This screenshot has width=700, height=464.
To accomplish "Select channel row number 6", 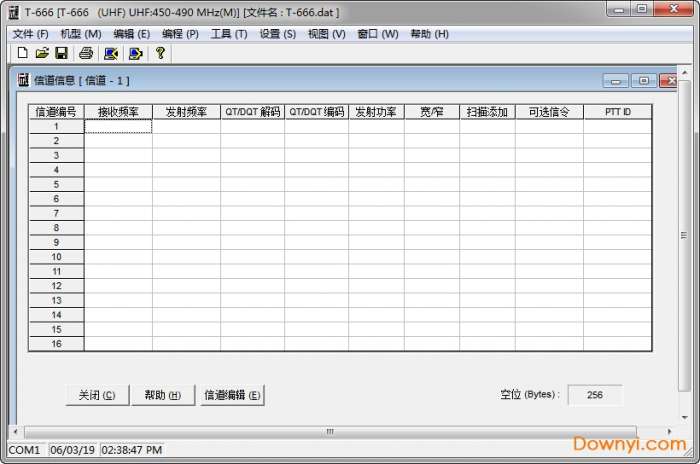I will pyautogui.click(x=56, y=199).
